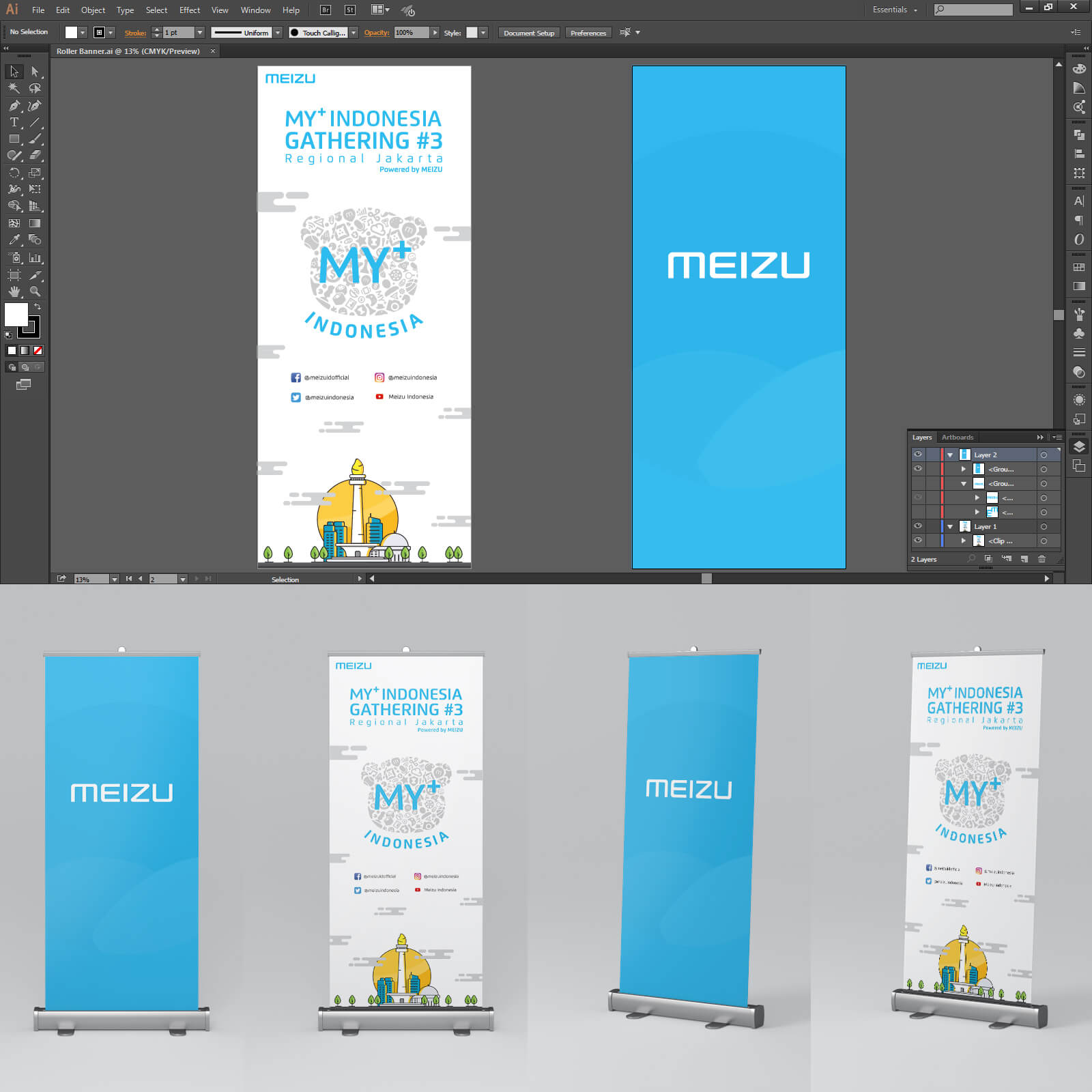Activate the Eyedropper tool
Image resolution: width=1092 pixels, height=1092 pixels.
click(14, 240)
